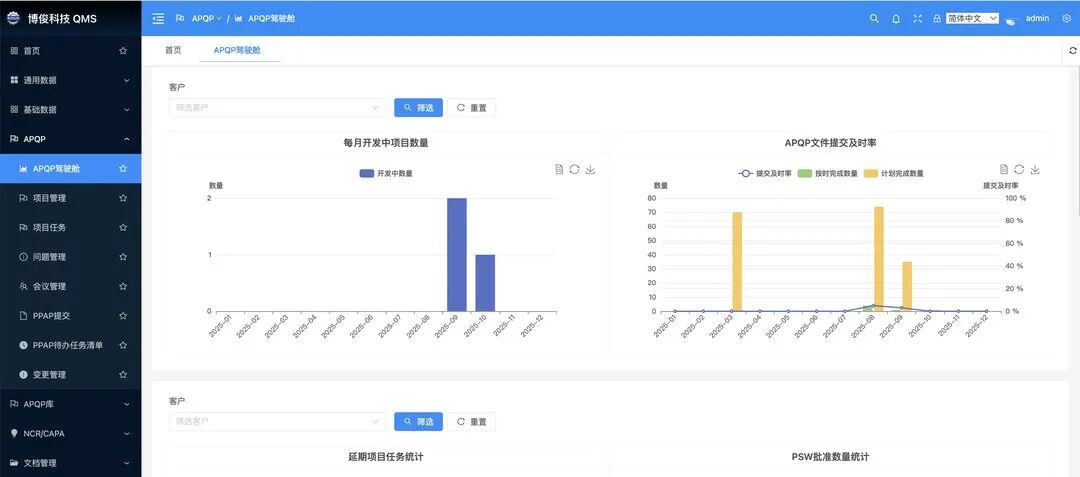Image resolution: width=1080 pixels, height=477 pixels.
Task: Switch to the 首页 tab
Action: (x=173, y=50)
